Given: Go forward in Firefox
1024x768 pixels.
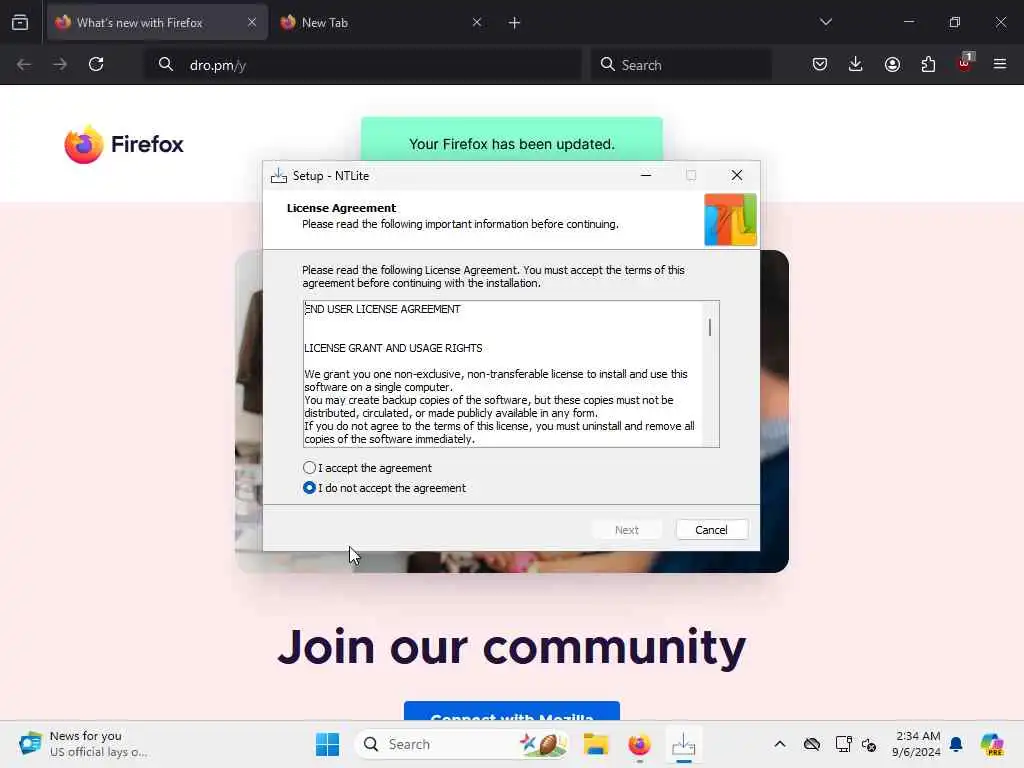Looking at the screenshot, I should pos(60,65).
